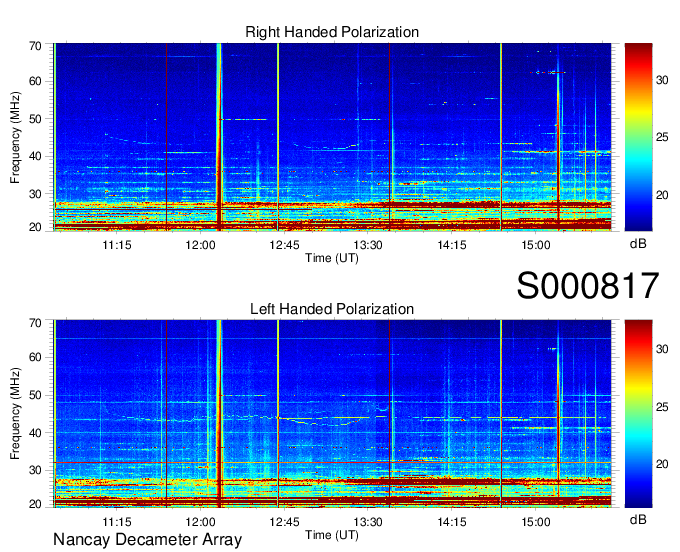Click the Right Handed Polarization spectrogram image

[x=332, y=137]
